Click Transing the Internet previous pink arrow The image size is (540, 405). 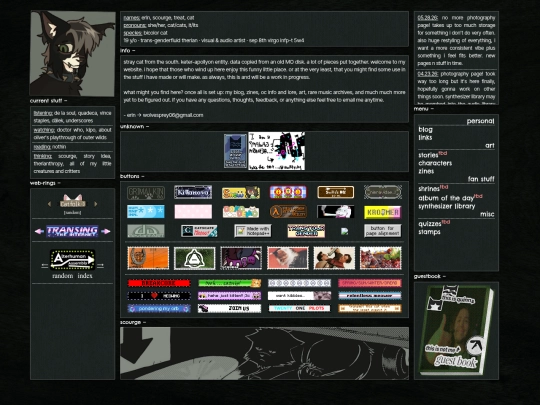point(39,231)
